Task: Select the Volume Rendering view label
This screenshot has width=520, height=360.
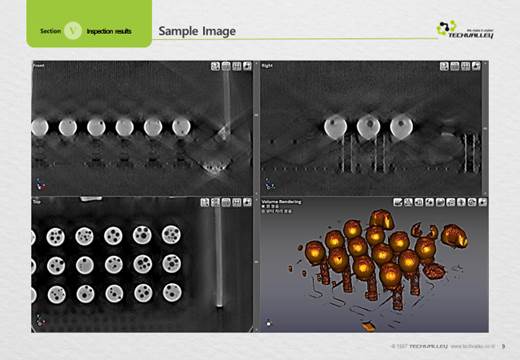Action: click(x=281, y=202)
